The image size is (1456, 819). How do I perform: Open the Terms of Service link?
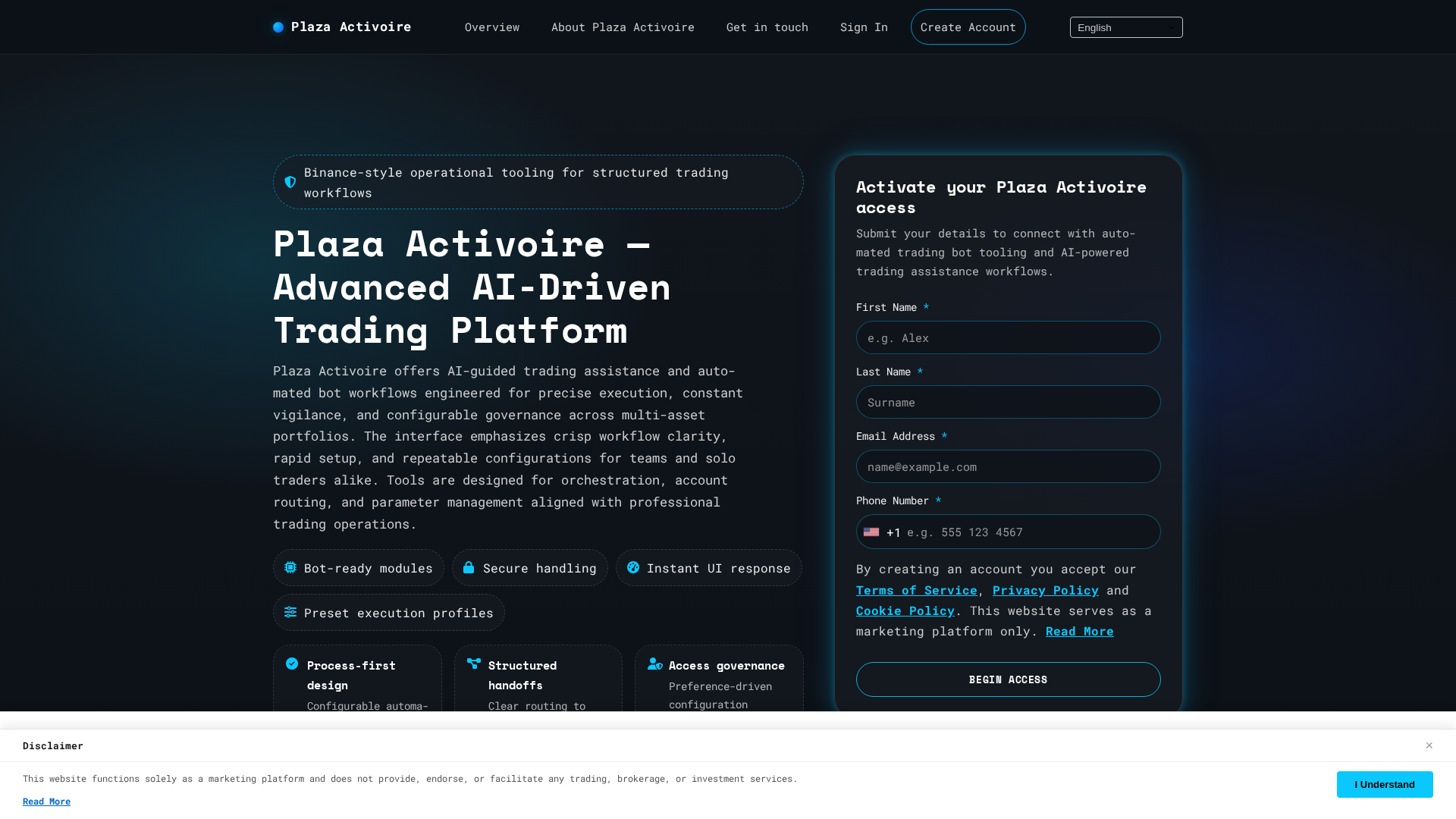[x=916, y=590]
